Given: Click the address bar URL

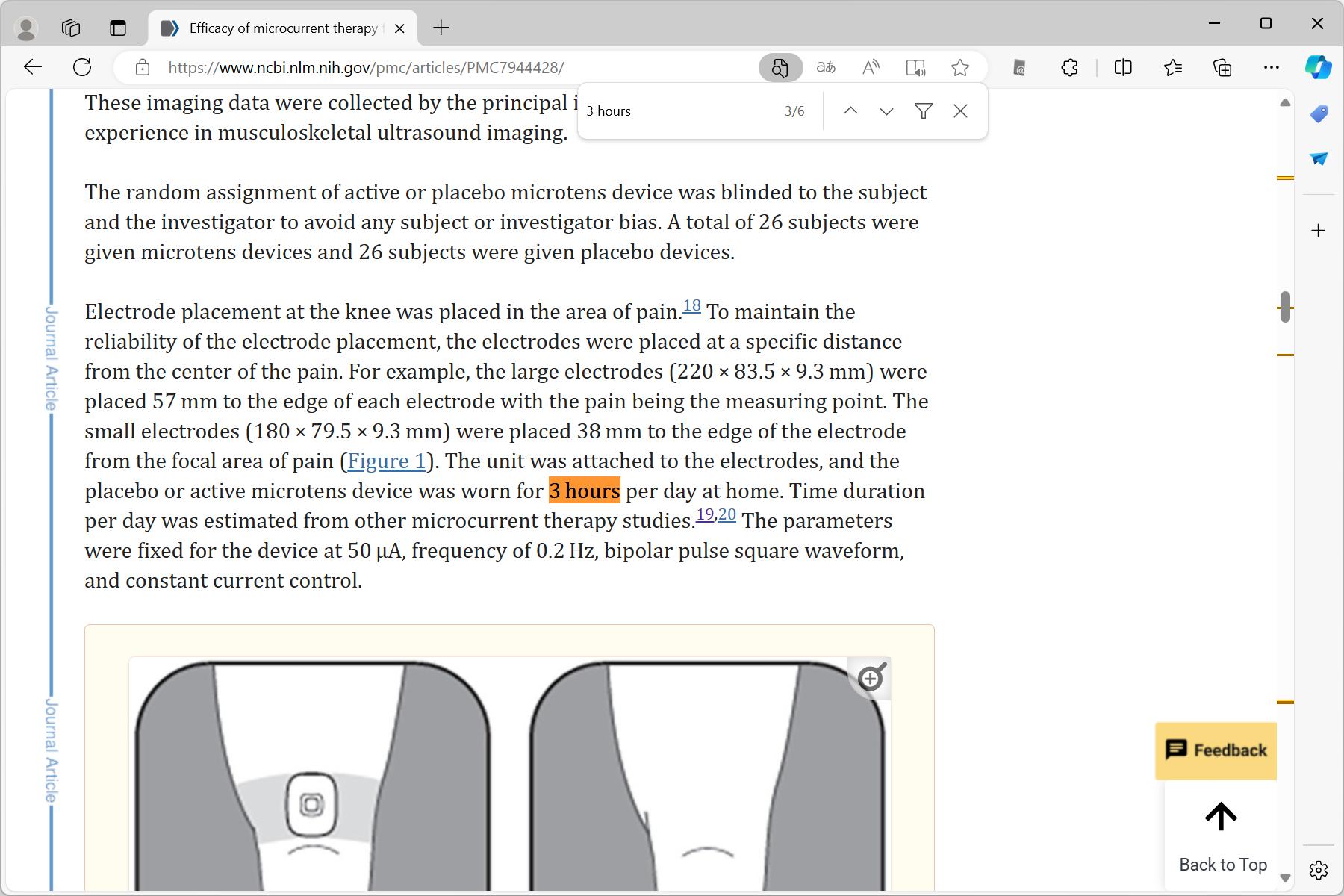Looking at the screenshot, I should (x=366, y=68).
